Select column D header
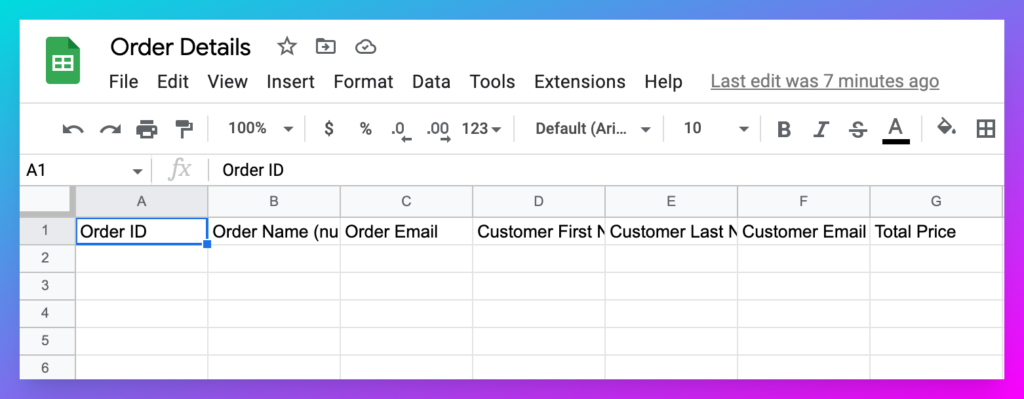Image resolution: width=1024 pixels, height=399 pixels. [539, 201]
